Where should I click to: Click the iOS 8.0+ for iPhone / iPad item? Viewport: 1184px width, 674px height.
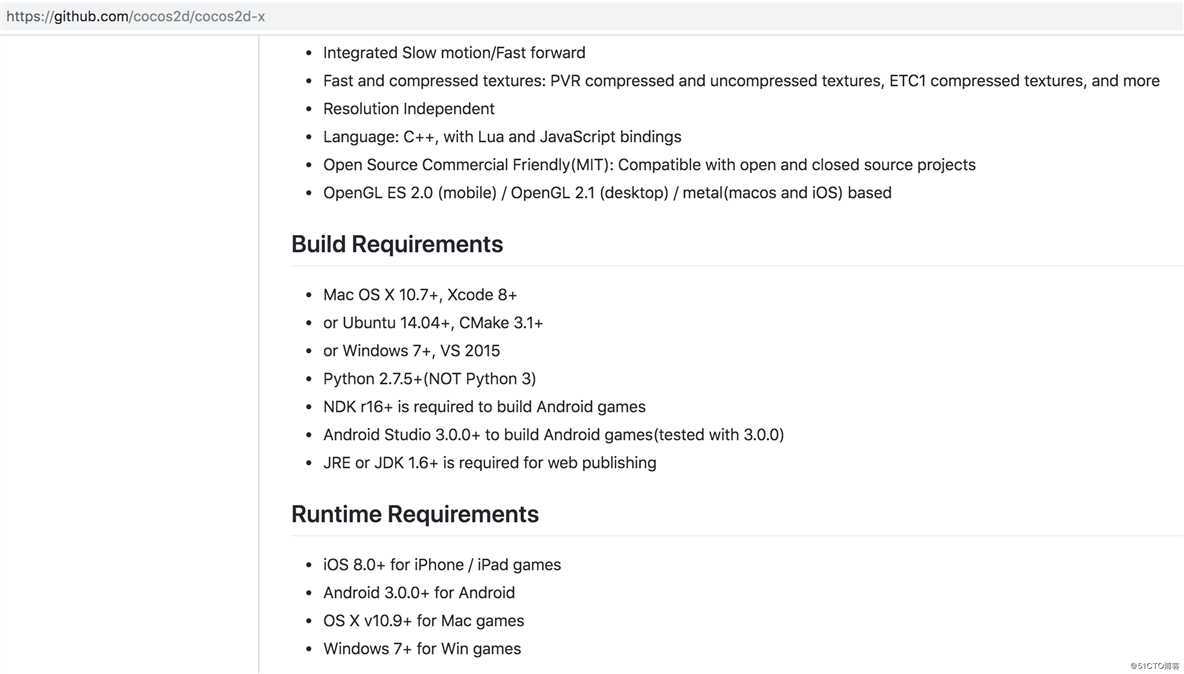coord(442,565)
